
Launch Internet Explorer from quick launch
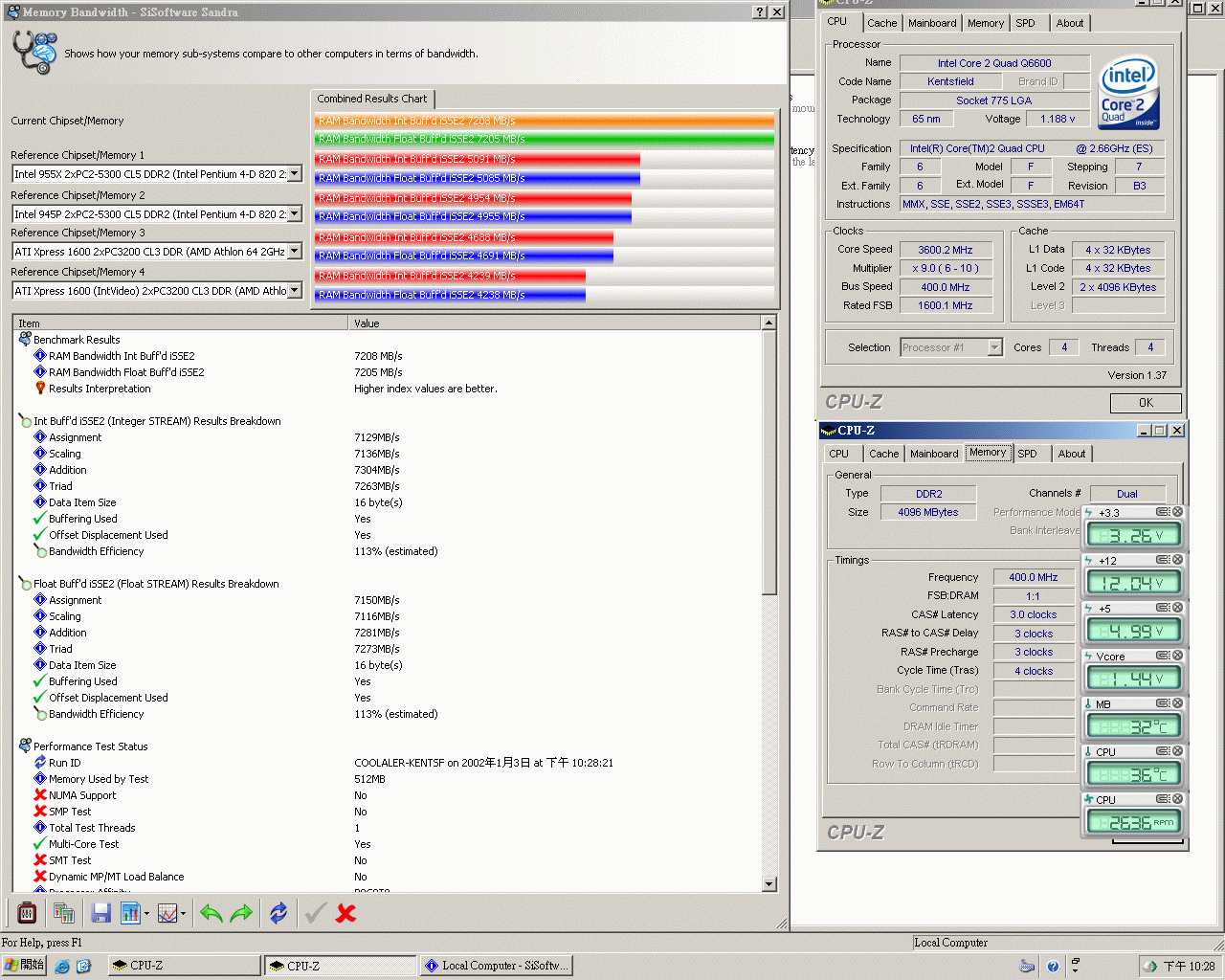(x=62, y=967)
